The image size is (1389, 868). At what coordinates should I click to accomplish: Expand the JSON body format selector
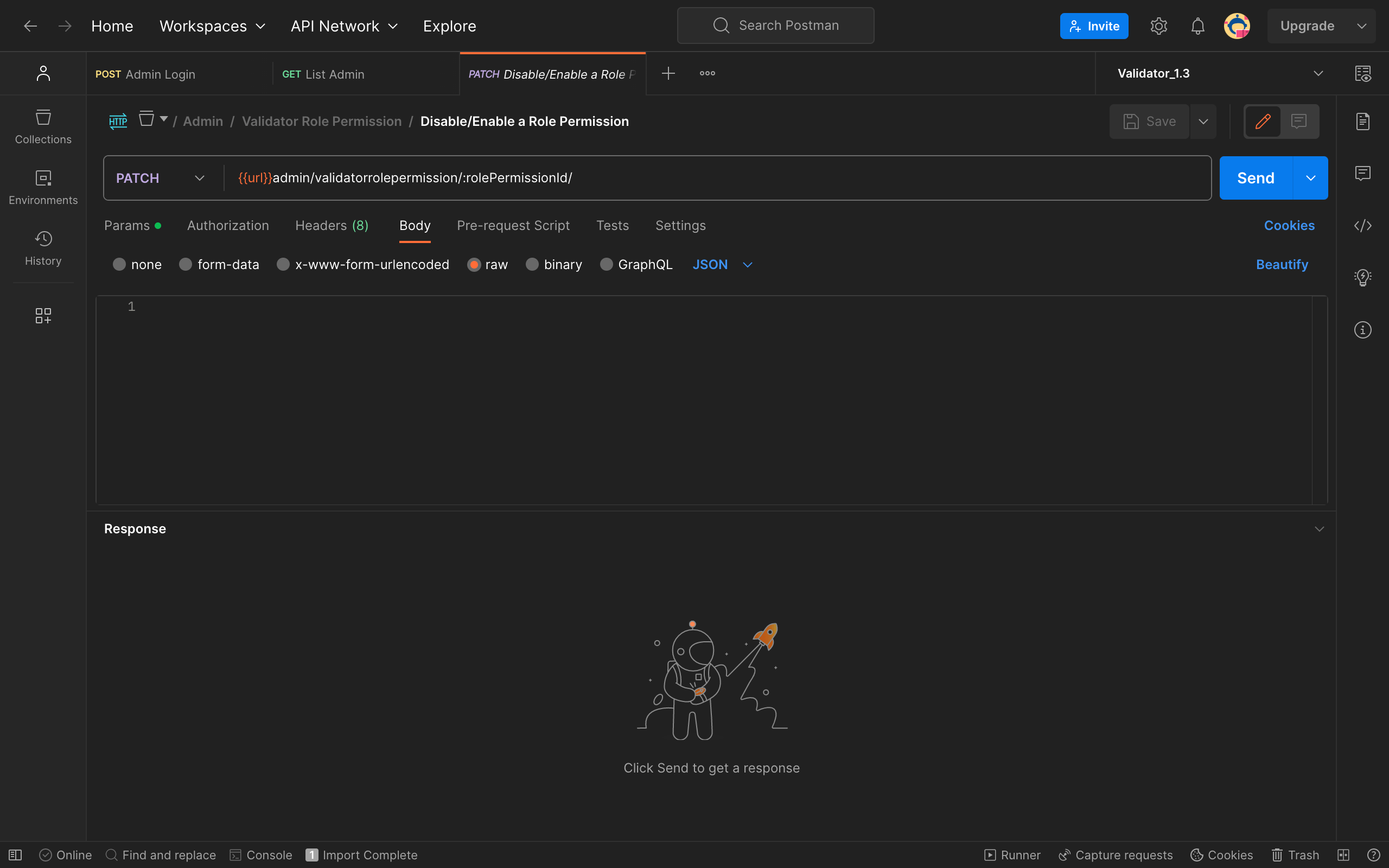pos(746,265)
